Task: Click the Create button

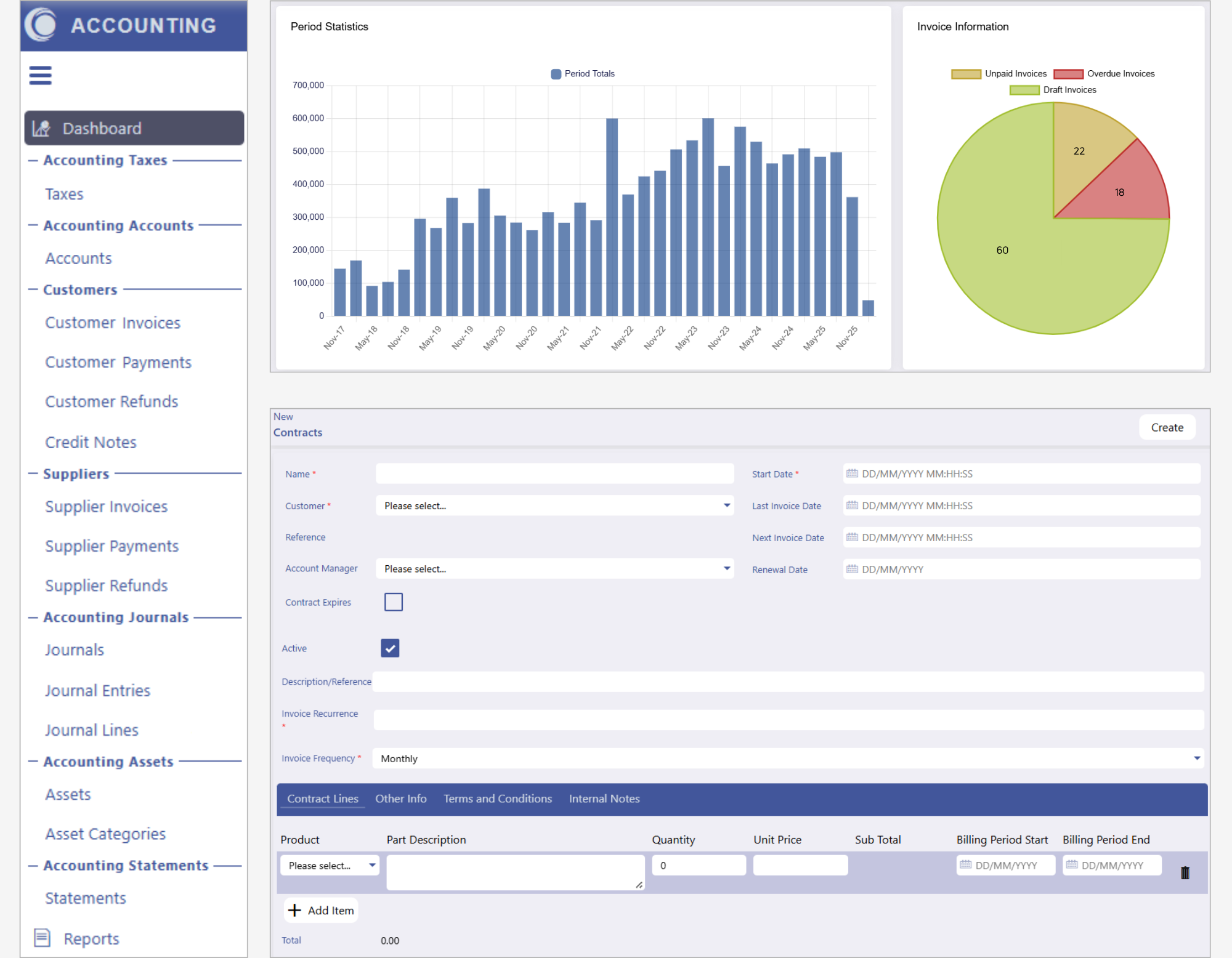Action: [1167, 427]
